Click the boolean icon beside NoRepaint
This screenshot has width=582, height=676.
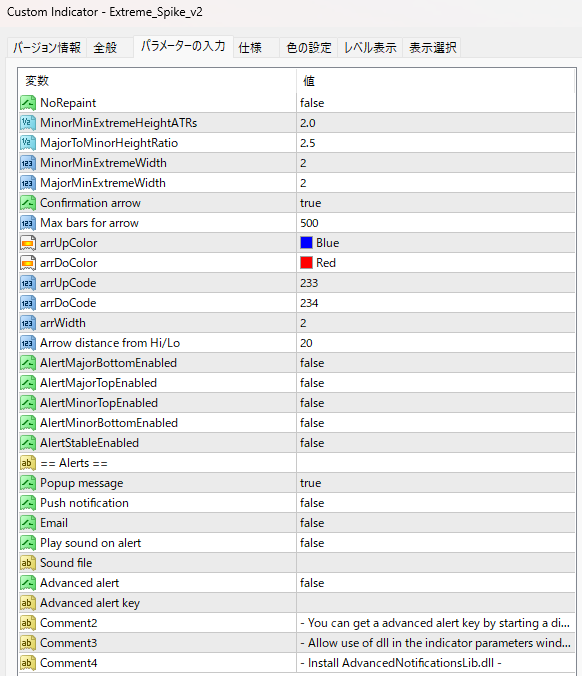pyautogui.click(x=28, y=103)
